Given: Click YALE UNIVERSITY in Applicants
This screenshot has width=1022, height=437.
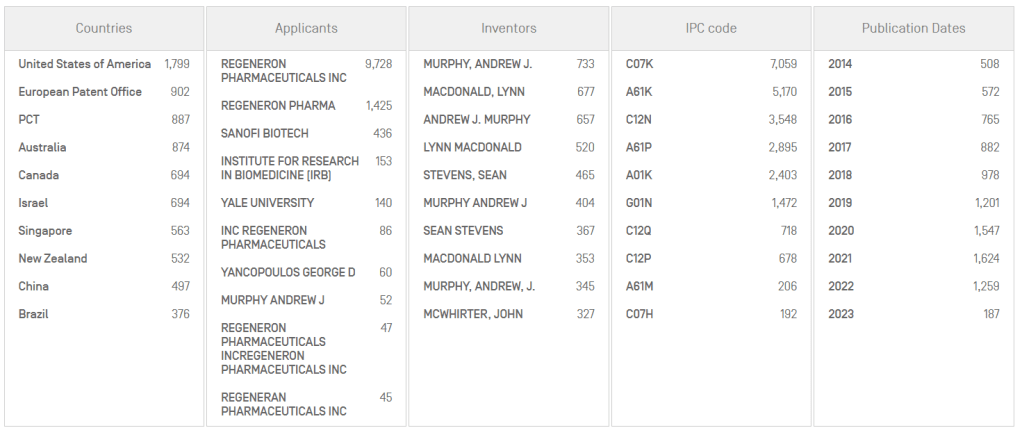Looking at the screenshot, I should pos(267,203).
